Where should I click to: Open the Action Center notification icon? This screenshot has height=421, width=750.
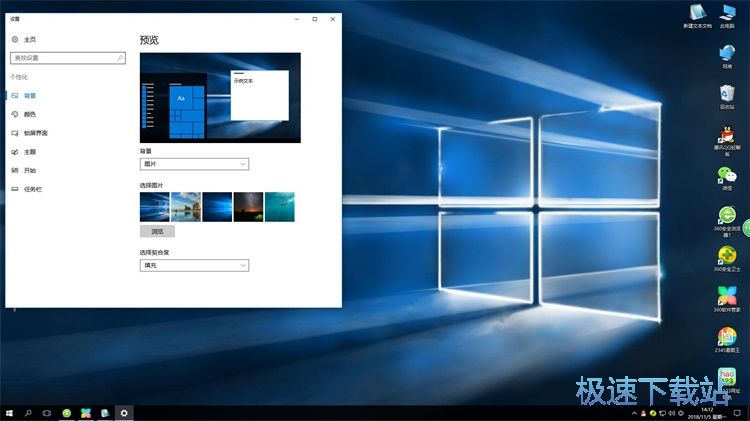point(737,413)
